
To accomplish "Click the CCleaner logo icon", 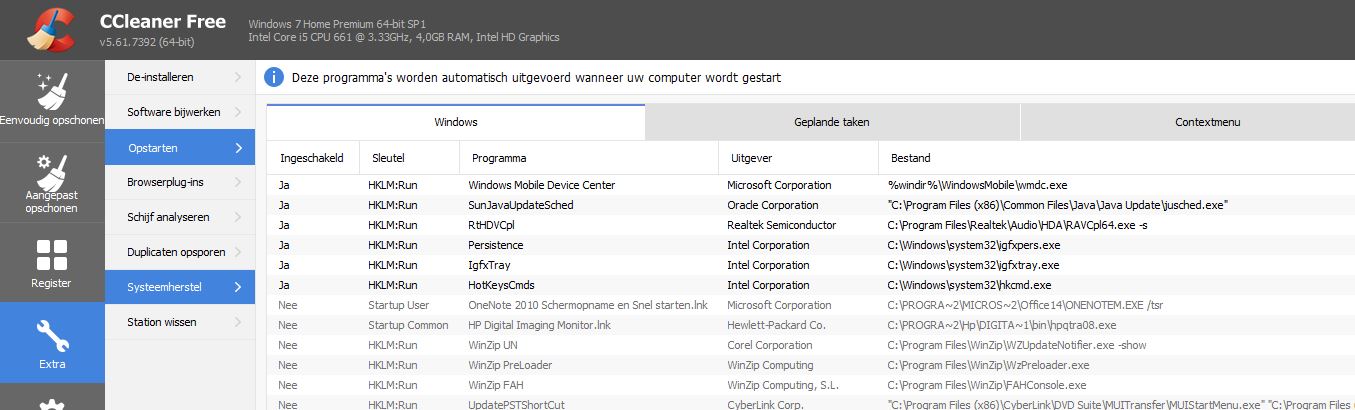I will (x=50, y=29).
